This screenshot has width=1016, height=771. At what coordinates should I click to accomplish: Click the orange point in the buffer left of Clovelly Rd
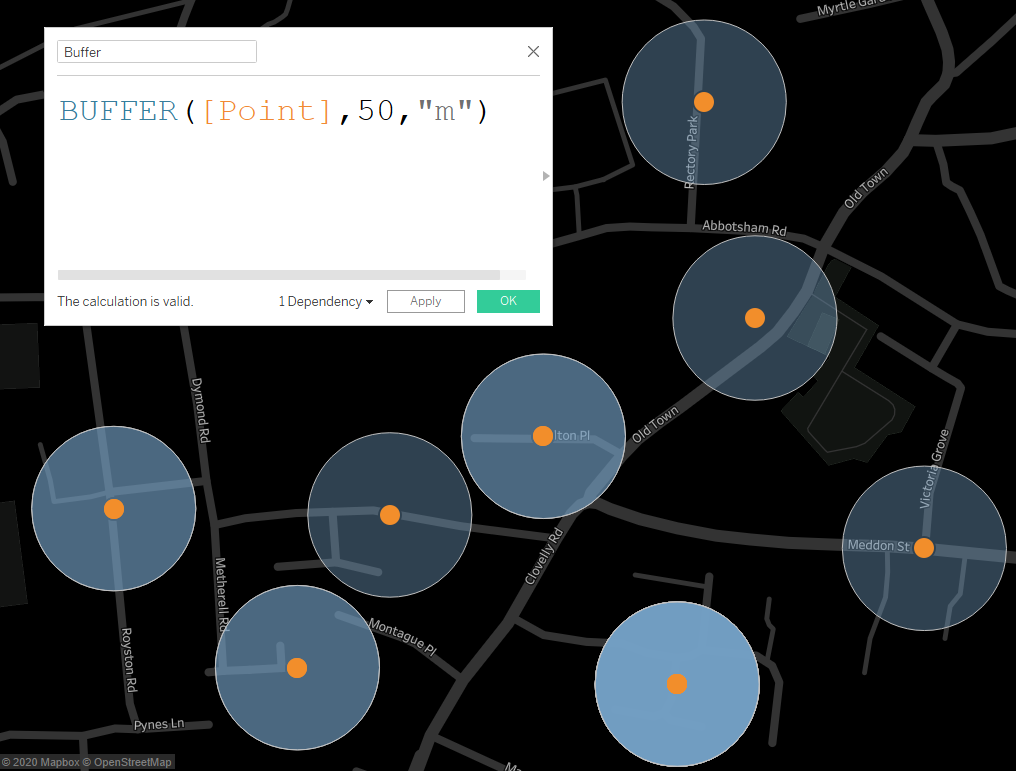(390, 515)
